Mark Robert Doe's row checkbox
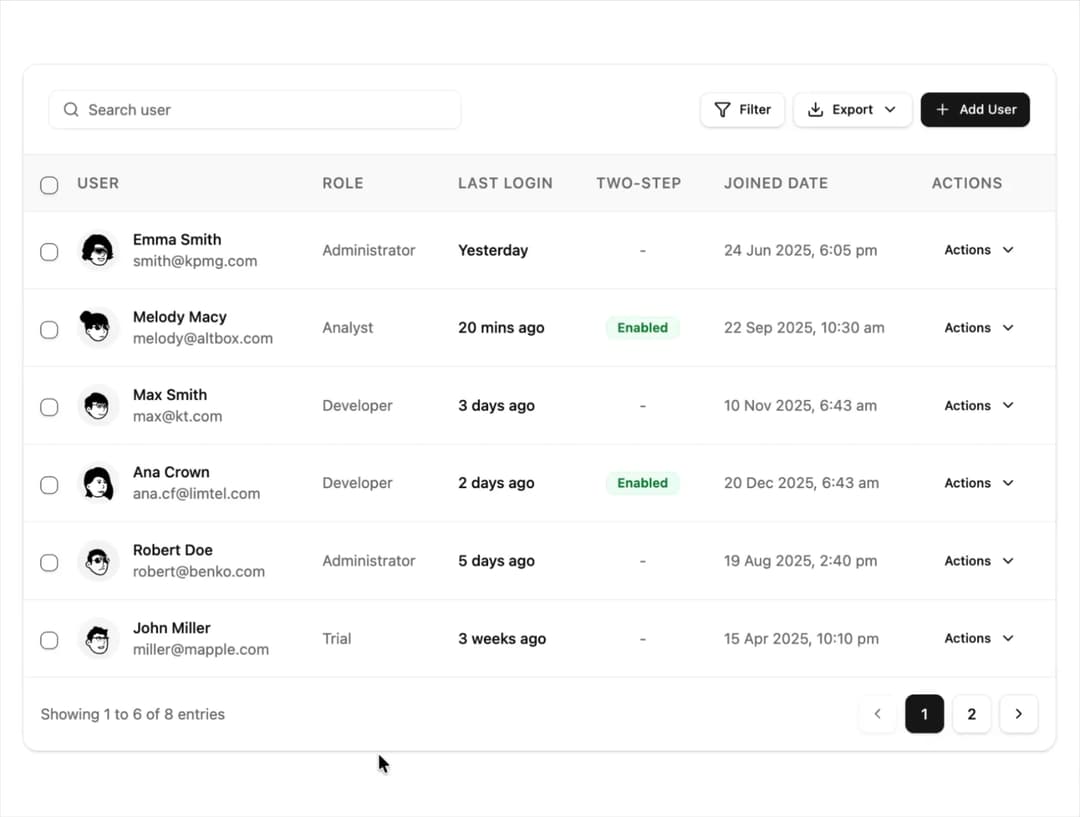 tap(49, 563)
